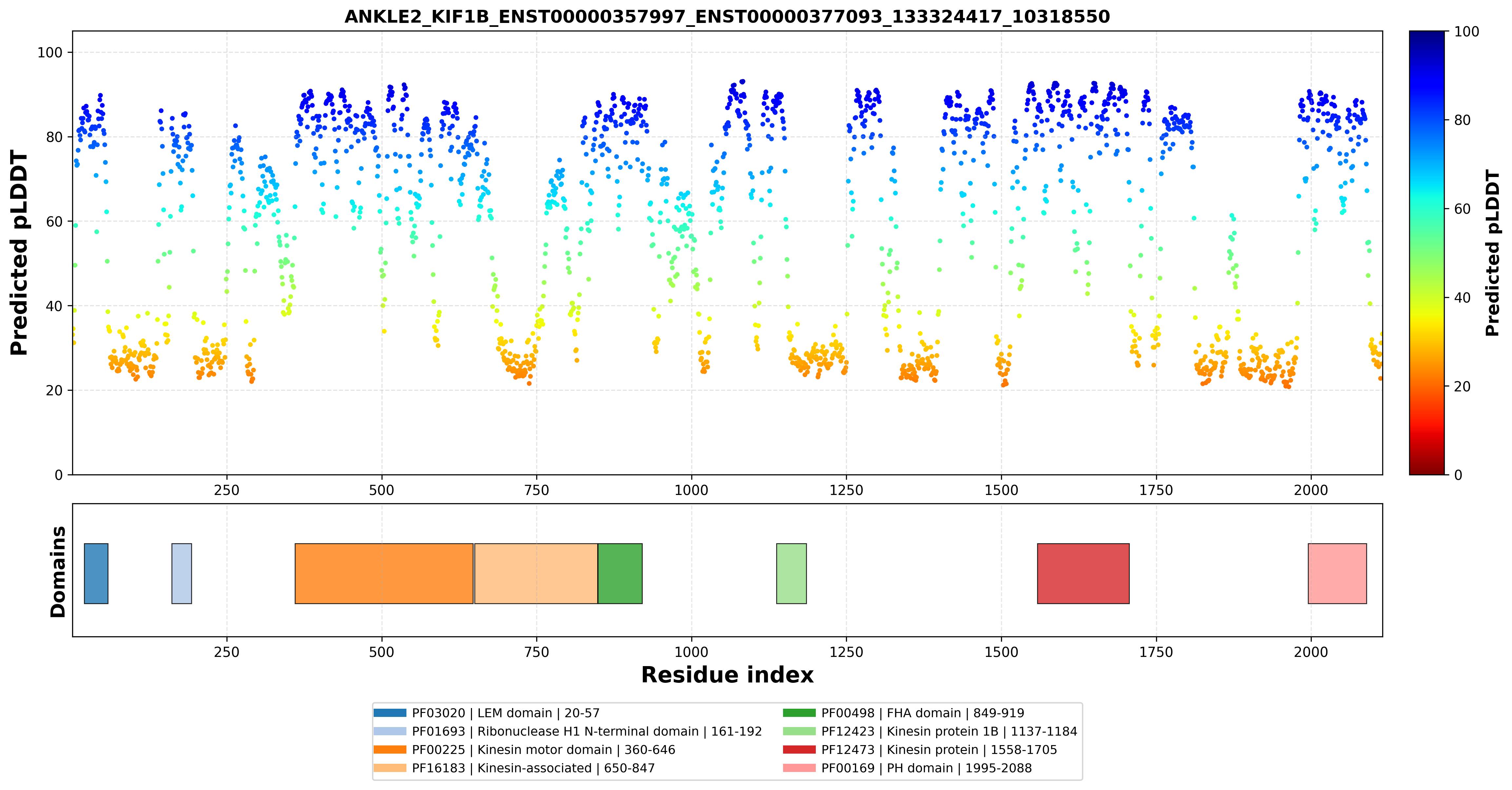Select the green FHA domain bar
The image size is (1512, 790).
pyautogui.click(x=620, y=573)
